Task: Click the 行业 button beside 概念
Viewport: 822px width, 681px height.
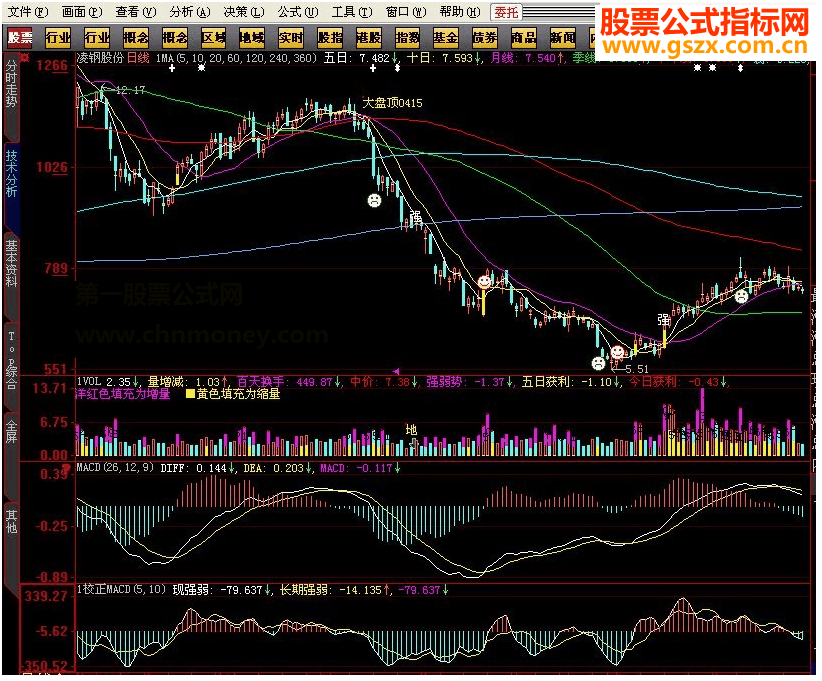Action: point(97,38)
